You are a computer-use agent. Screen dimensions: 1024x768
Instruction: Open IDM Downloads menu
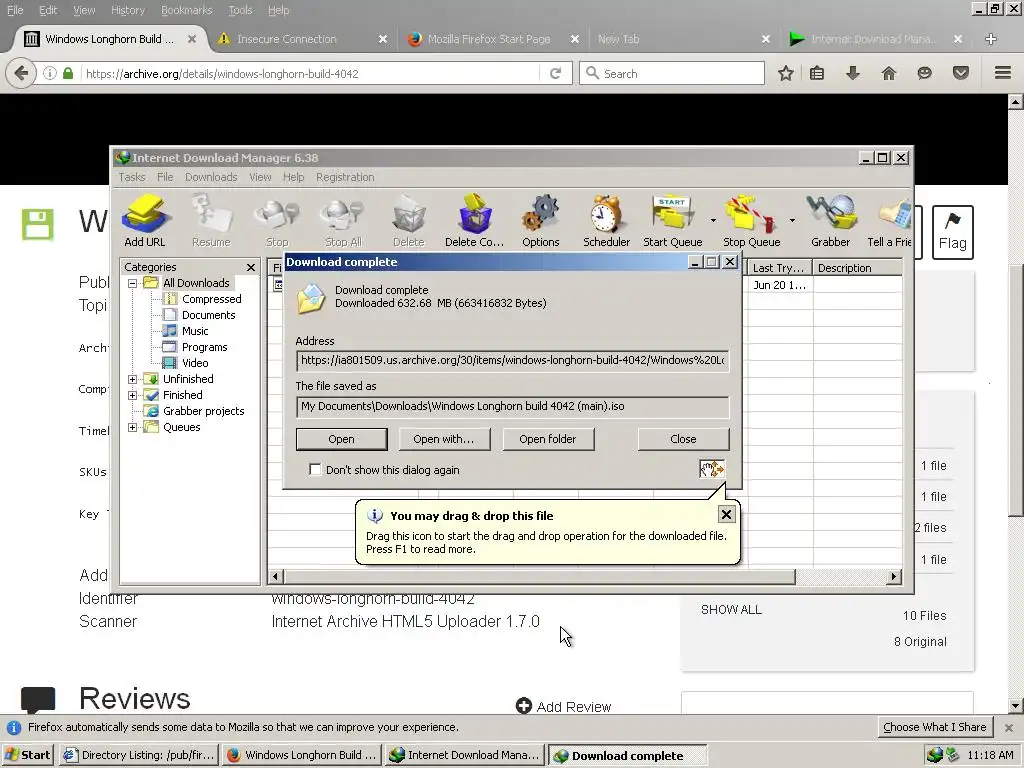[211, 177]
